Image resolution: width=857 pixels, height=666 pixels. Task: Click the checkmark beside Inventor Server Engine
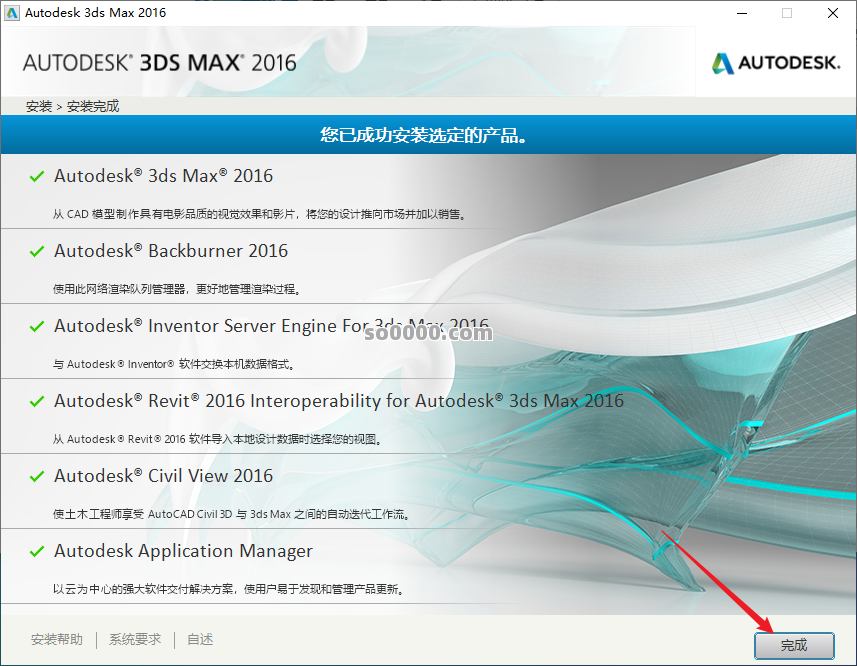tap(37, 327)
